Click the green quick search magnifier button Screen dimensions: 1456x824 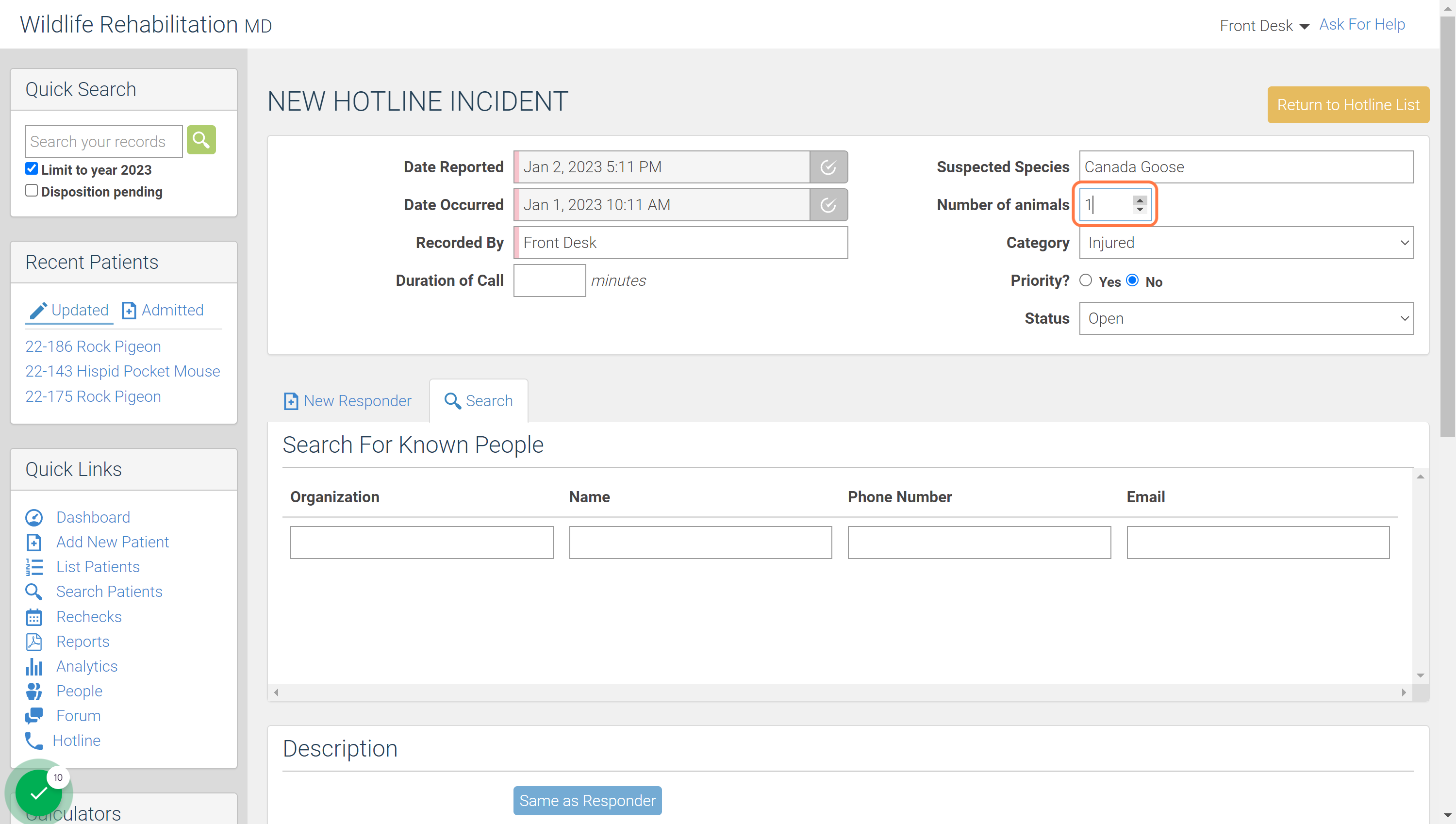201,140
